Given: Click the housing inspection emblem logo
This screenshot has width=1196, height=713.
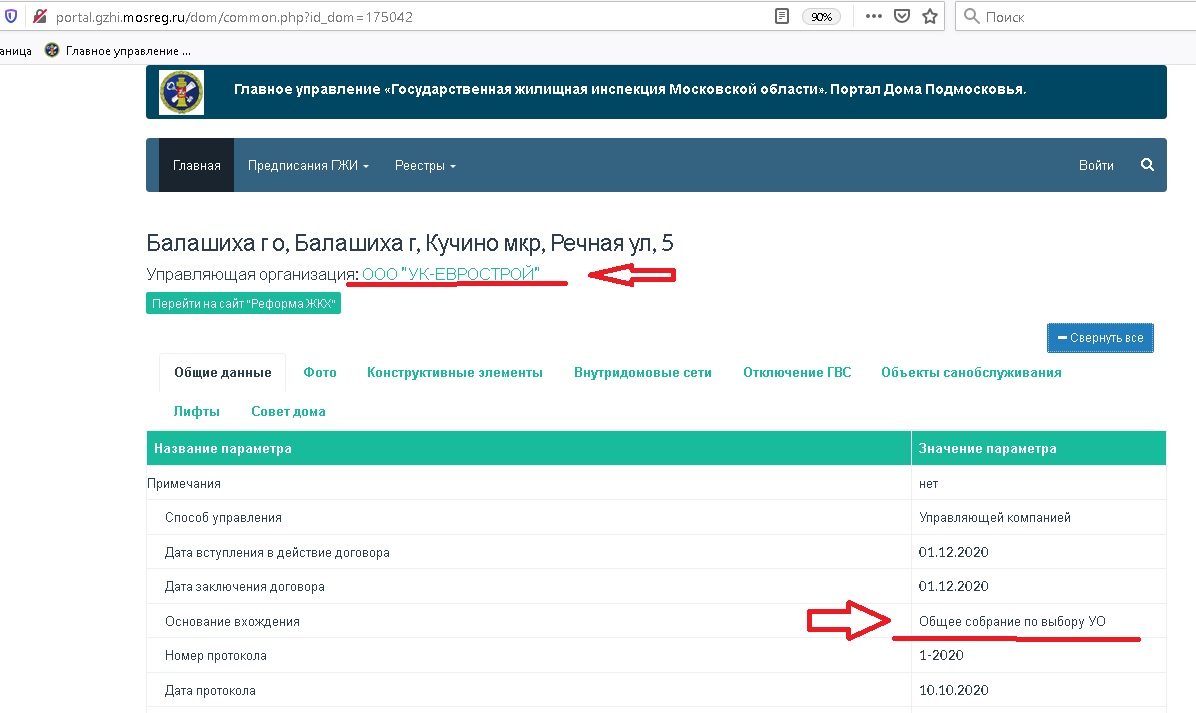Looking at the screenshot, I should click(x=182, y=92).
